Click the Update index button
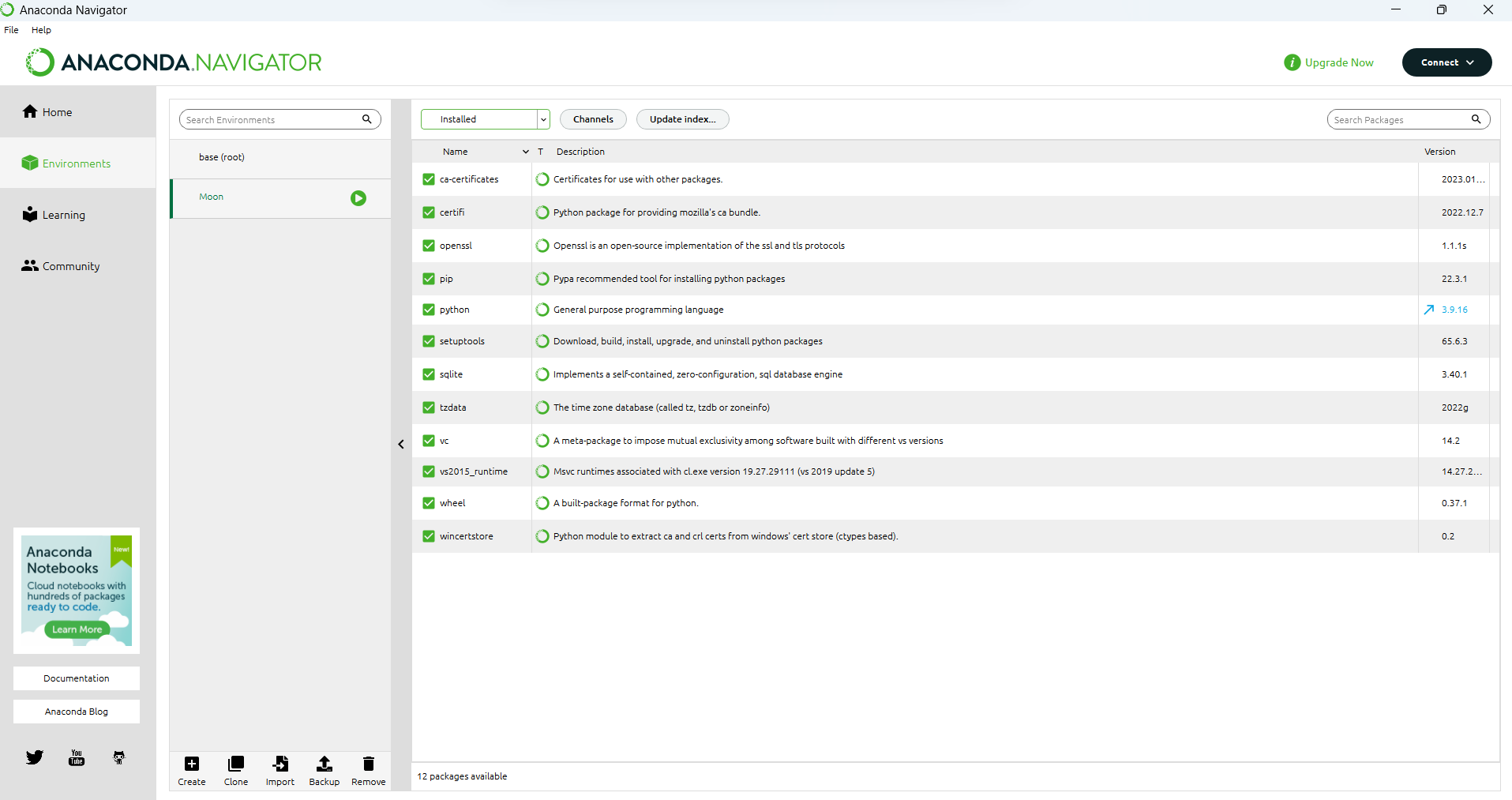 (x=682, y=119)
